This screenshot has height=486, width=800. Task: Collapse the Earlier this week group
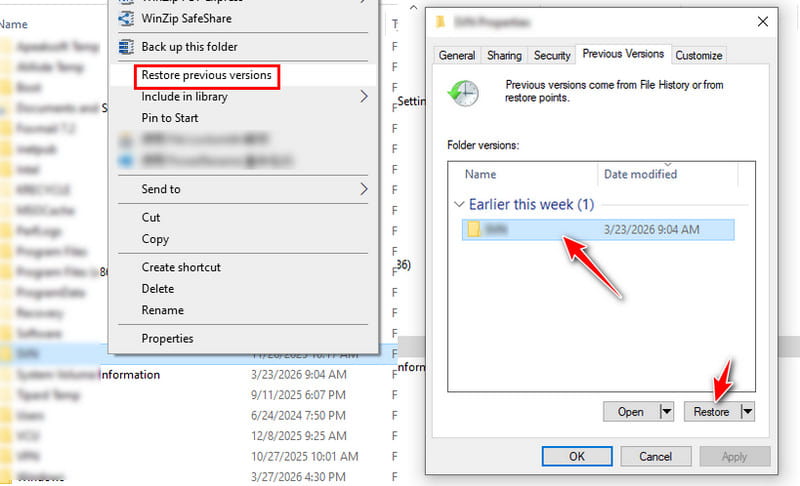tap(459, 205)
